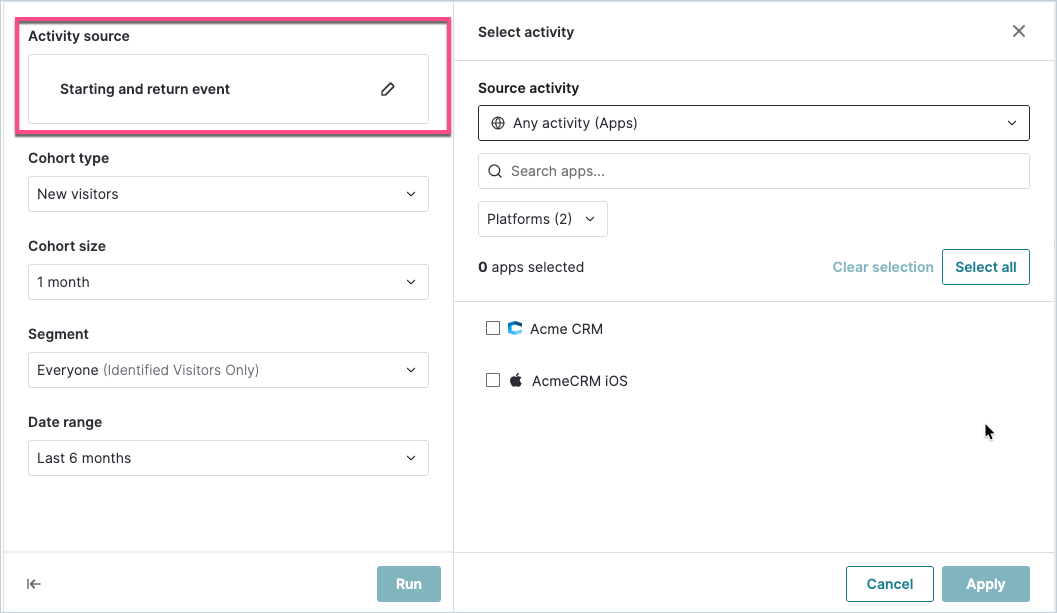
Task: Click the Acme CRM app name
Action: [566, 329]
